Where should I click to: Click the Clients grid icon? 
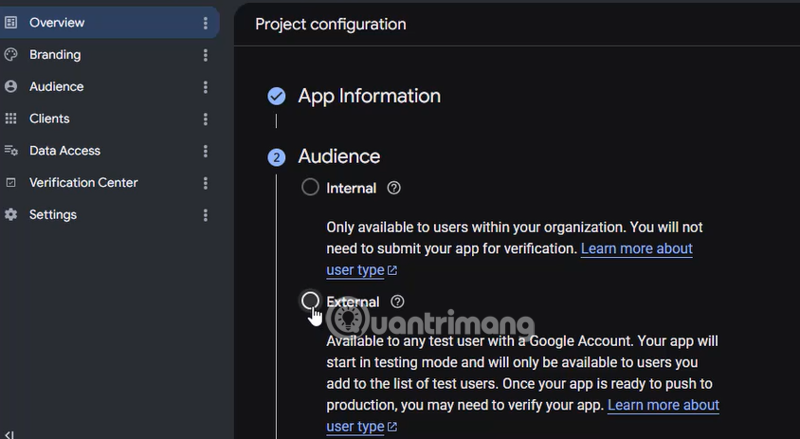pos(11,118)
